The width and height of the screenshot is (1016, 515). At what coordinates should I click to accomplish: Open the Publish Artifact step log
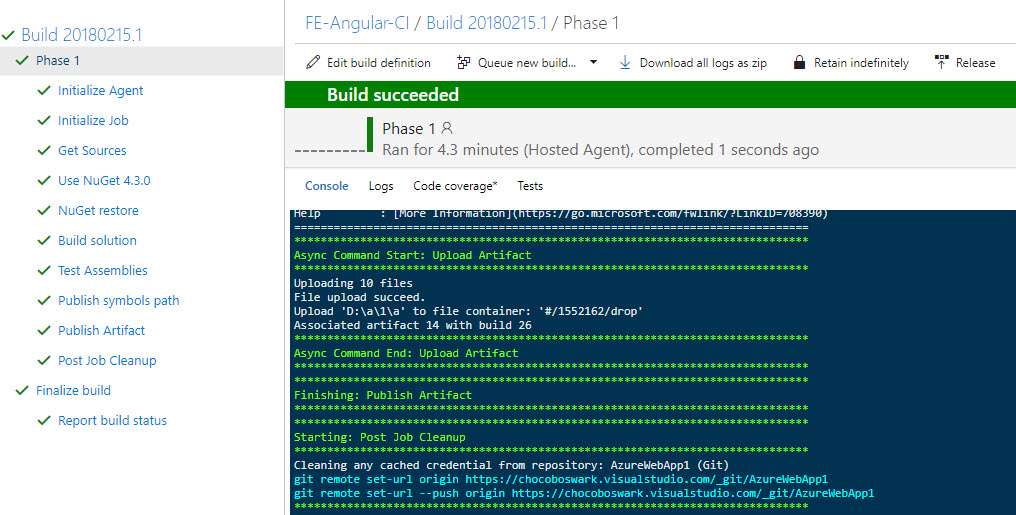coord(101,331)
